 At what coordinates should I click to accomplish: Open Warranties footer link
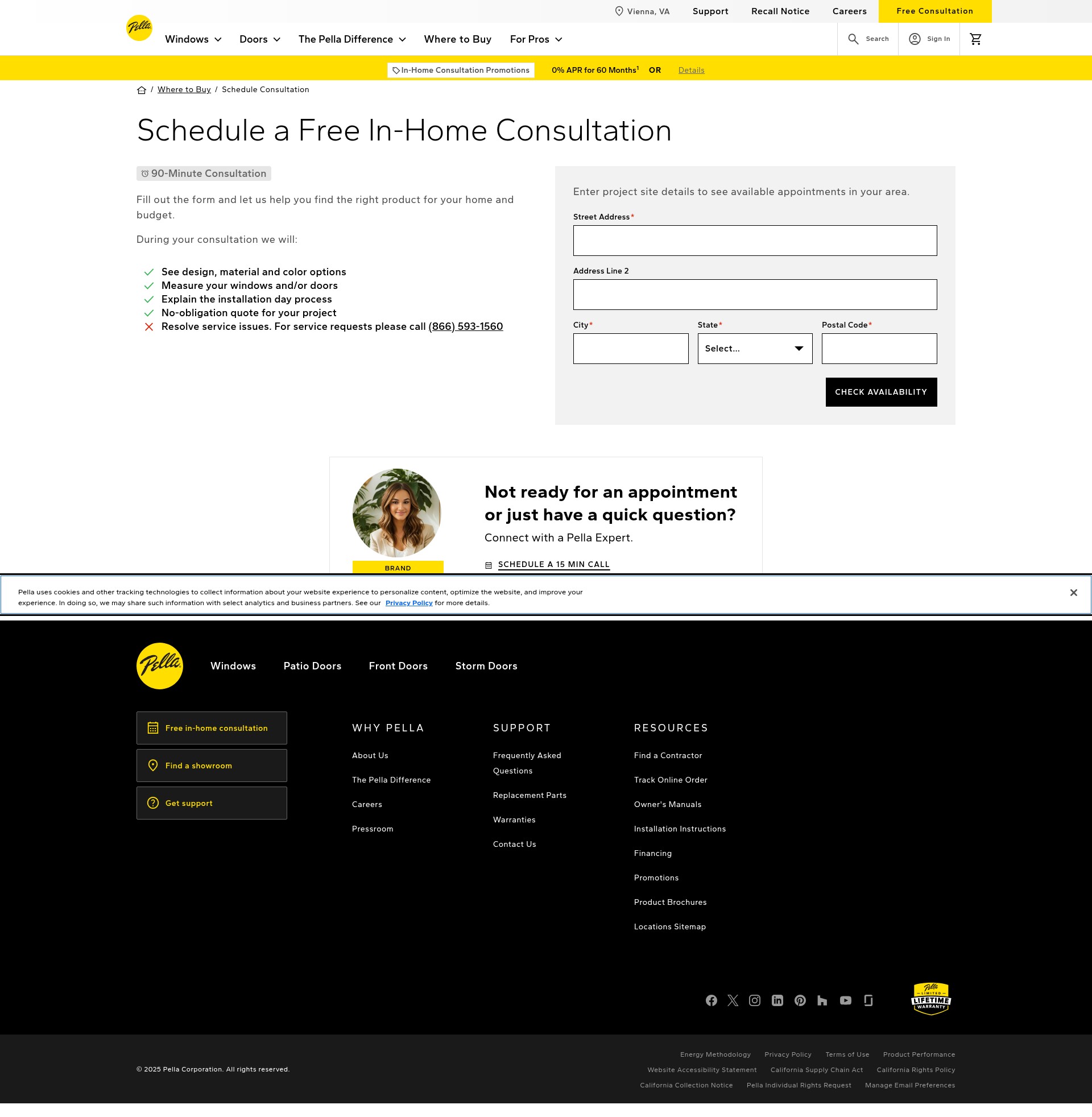point(514,820)
